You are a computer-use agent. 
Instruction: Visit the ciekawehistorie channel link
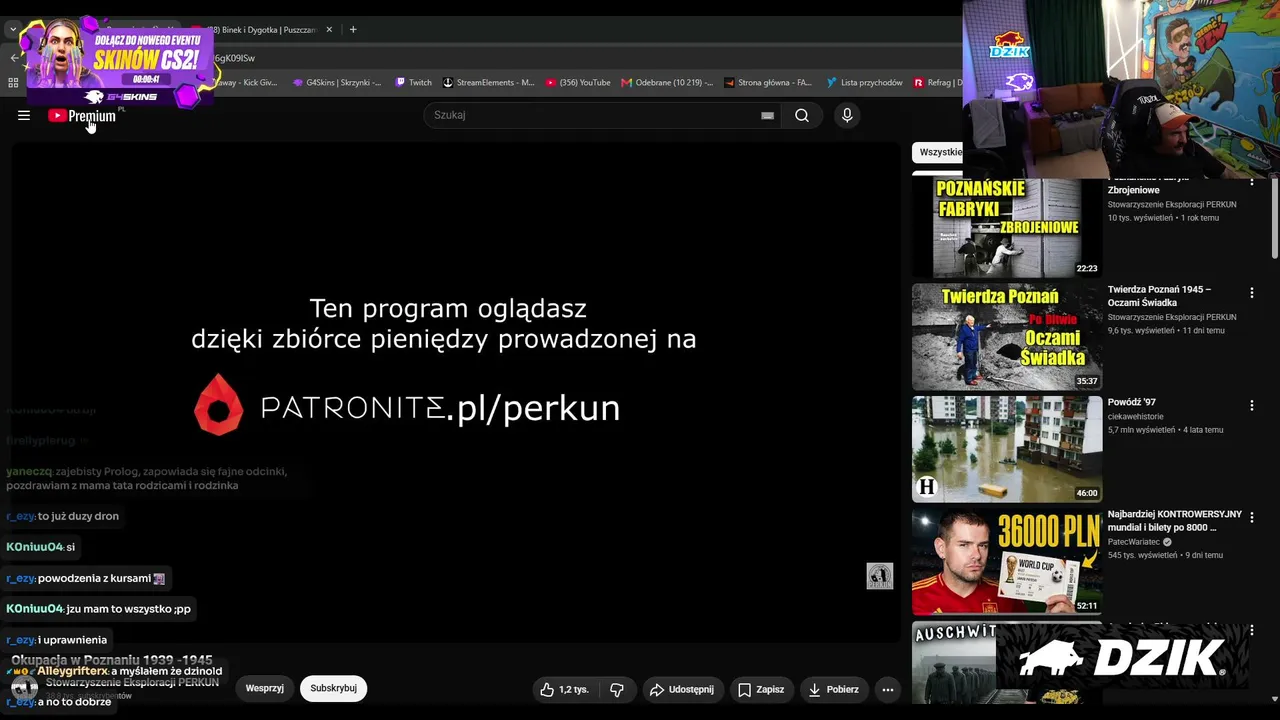(x=1135, y=417)
